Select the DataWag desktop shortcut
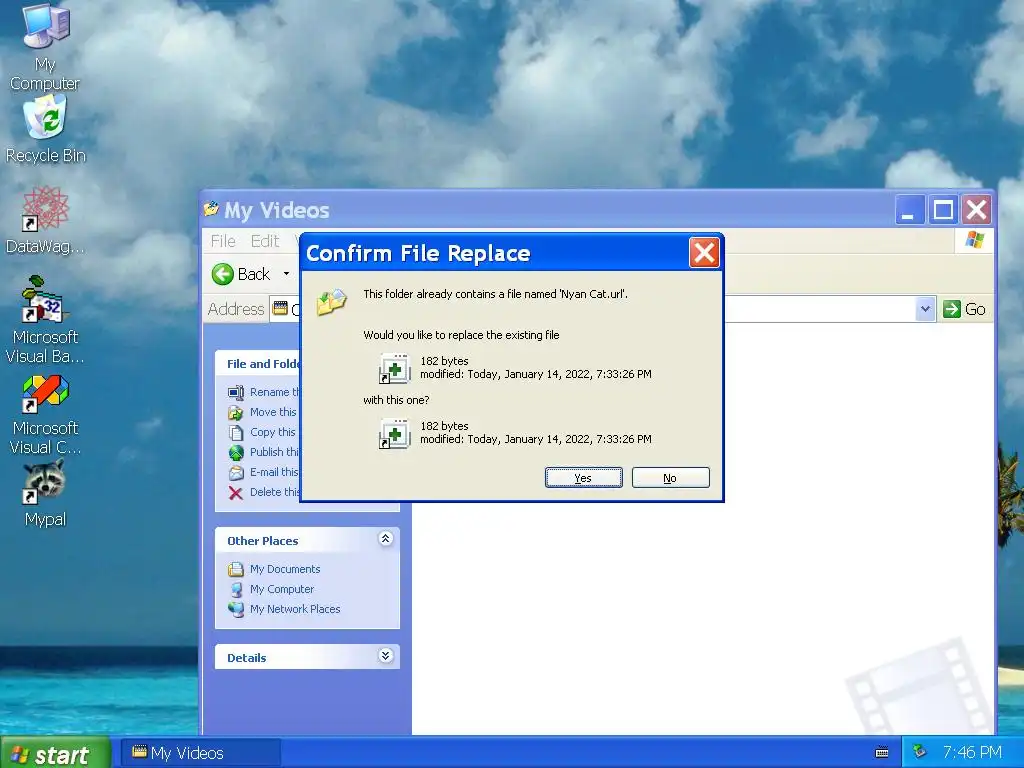This screenshot has height=768, width=1024. (x=45, y=221)
